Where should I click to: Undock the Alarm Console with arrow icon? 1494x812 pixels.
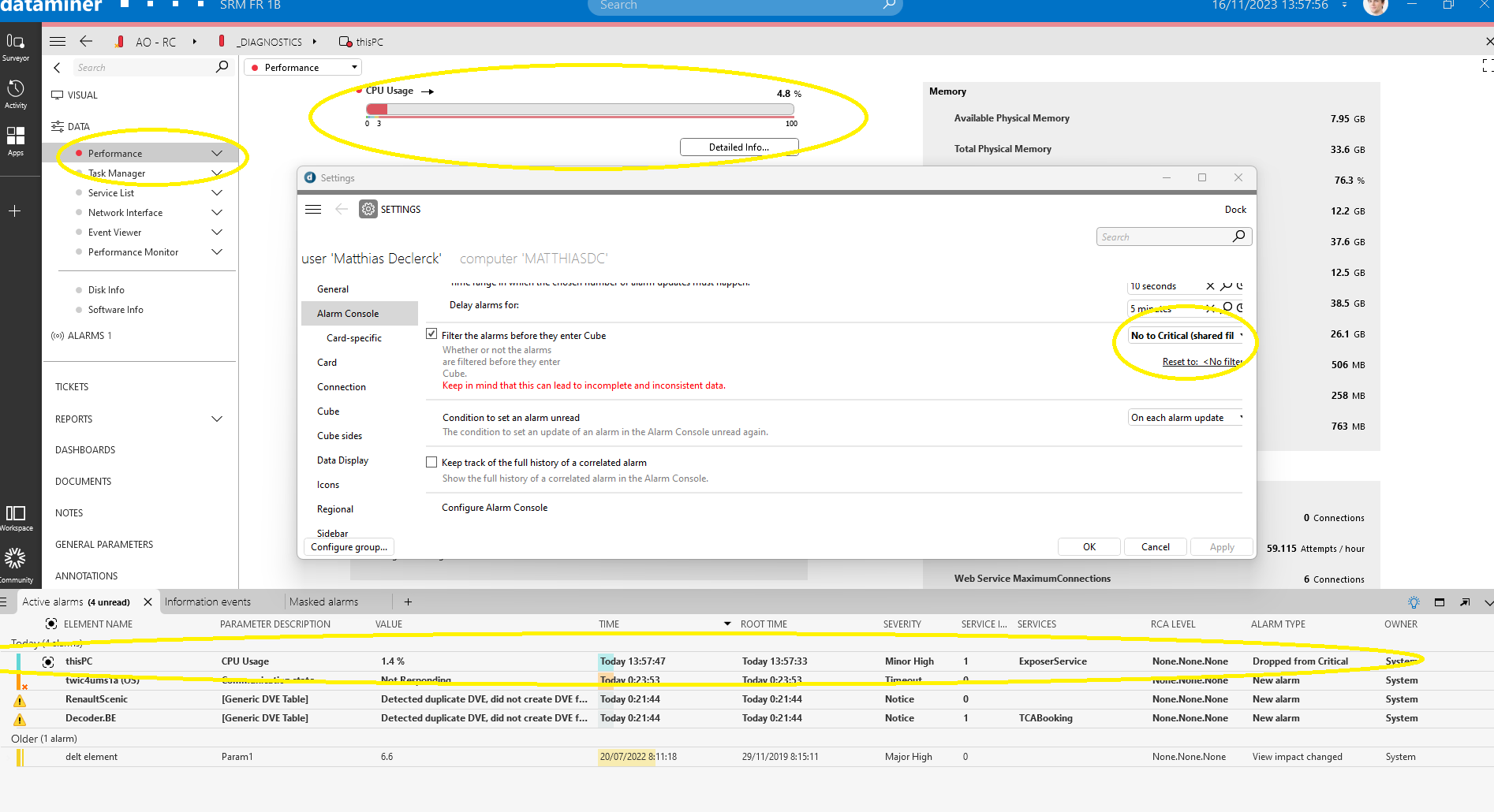tap(1465, 602)
